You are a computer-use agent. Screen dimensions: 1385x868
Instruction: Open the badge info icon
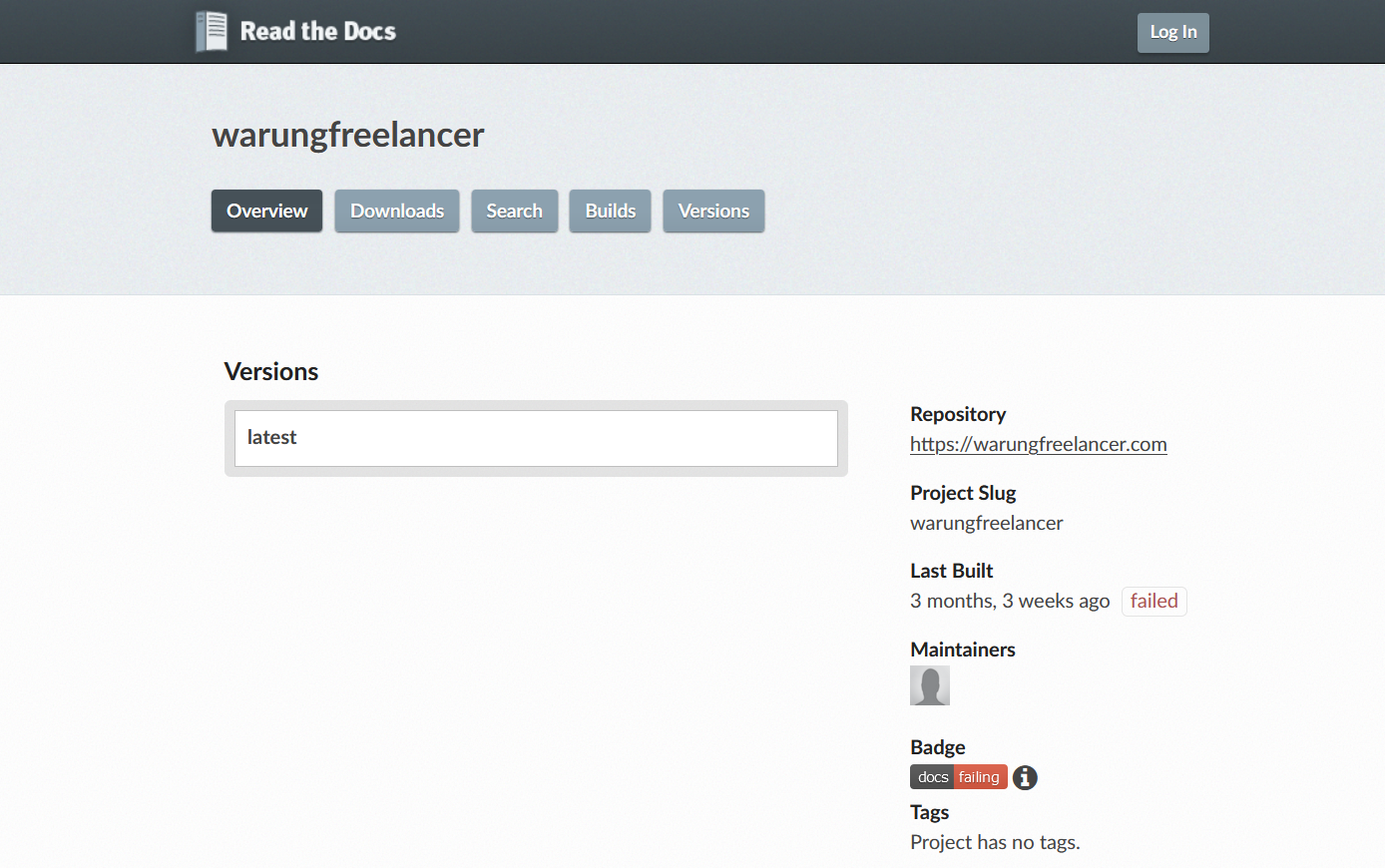[x=1025, y=777]
